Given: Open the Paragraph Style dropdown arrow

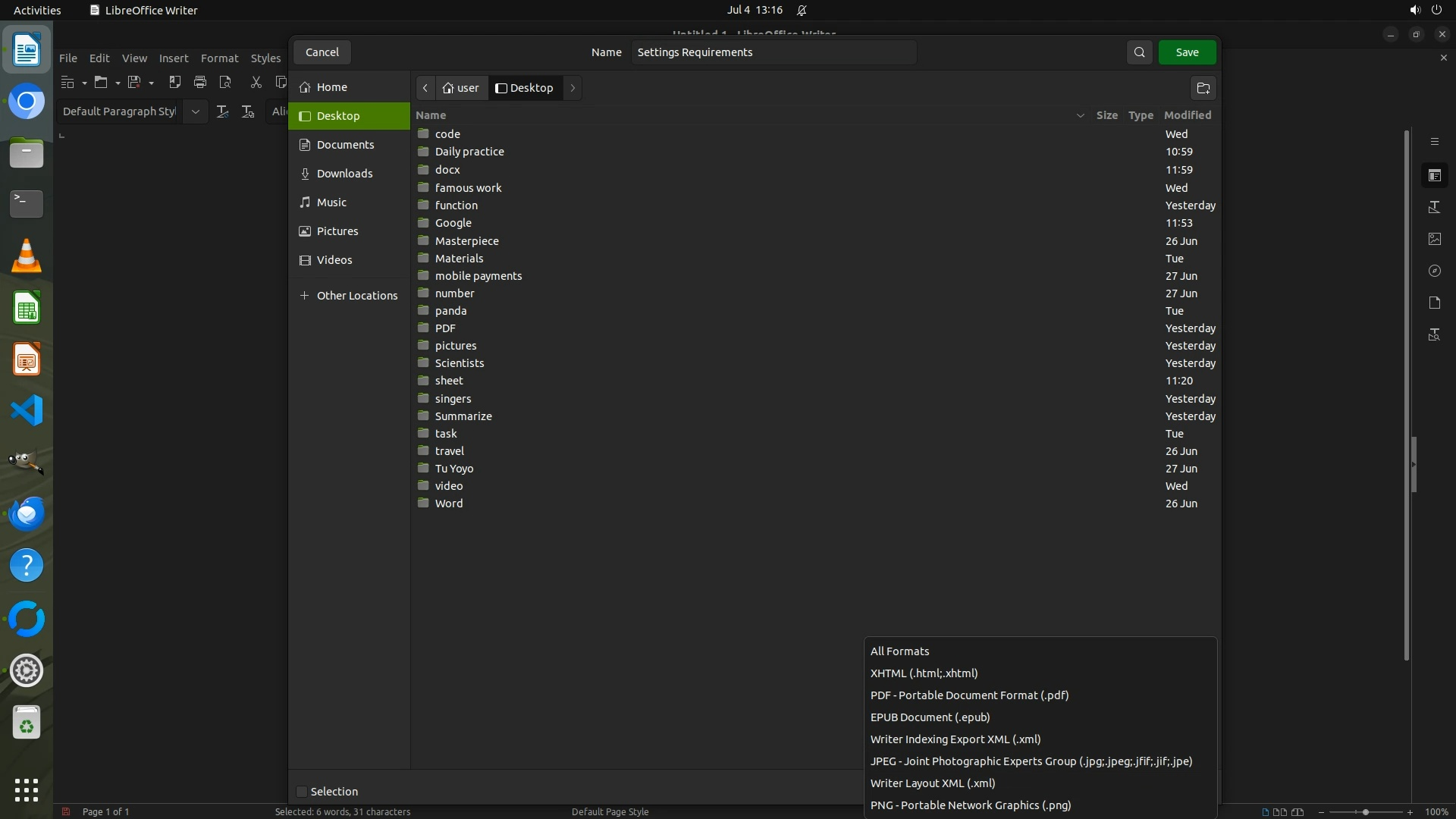Looking at the screenshot, I should click(x=196, y=111).
